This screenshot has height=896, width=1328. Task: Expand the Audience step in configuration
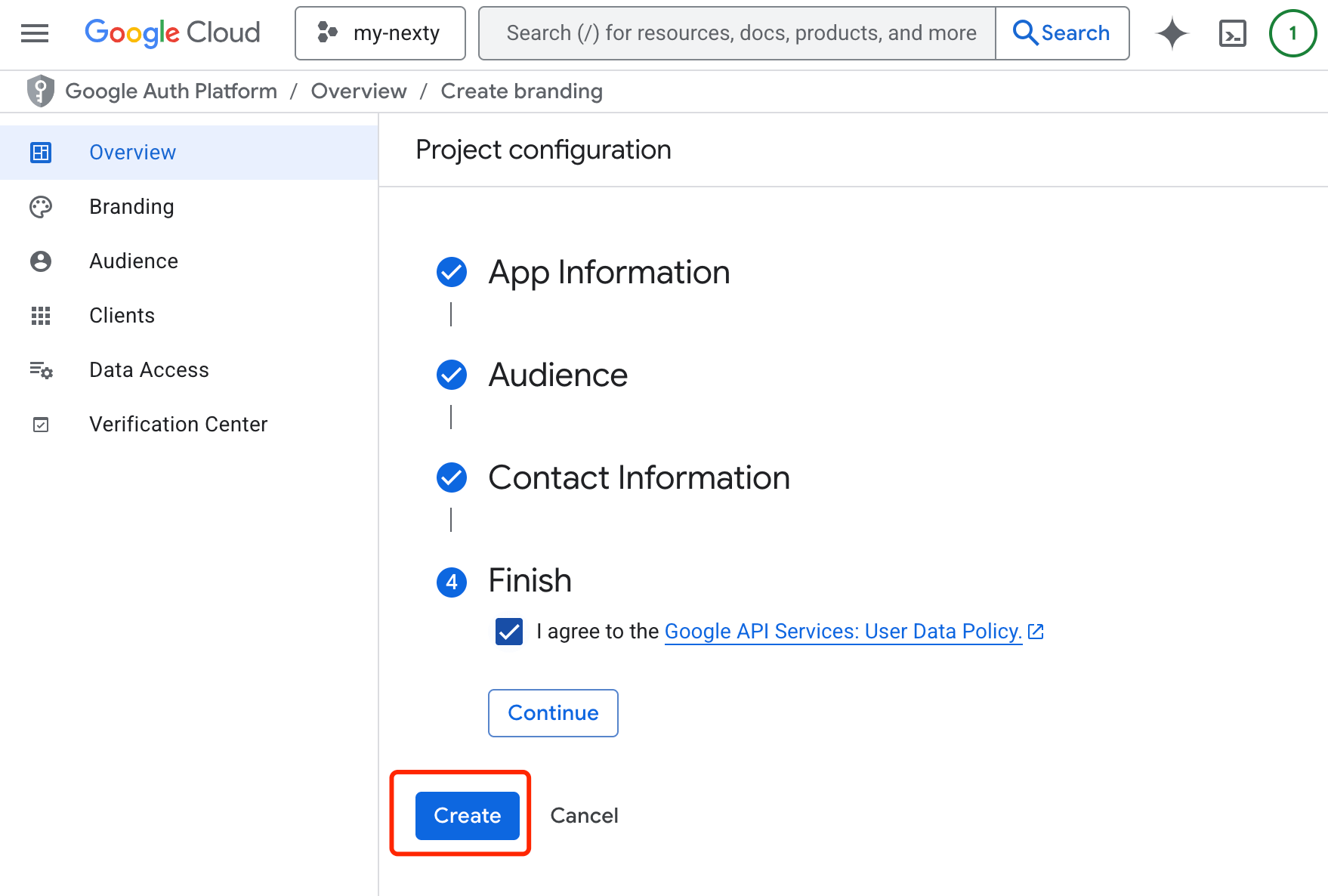click(x=558, y=375)
